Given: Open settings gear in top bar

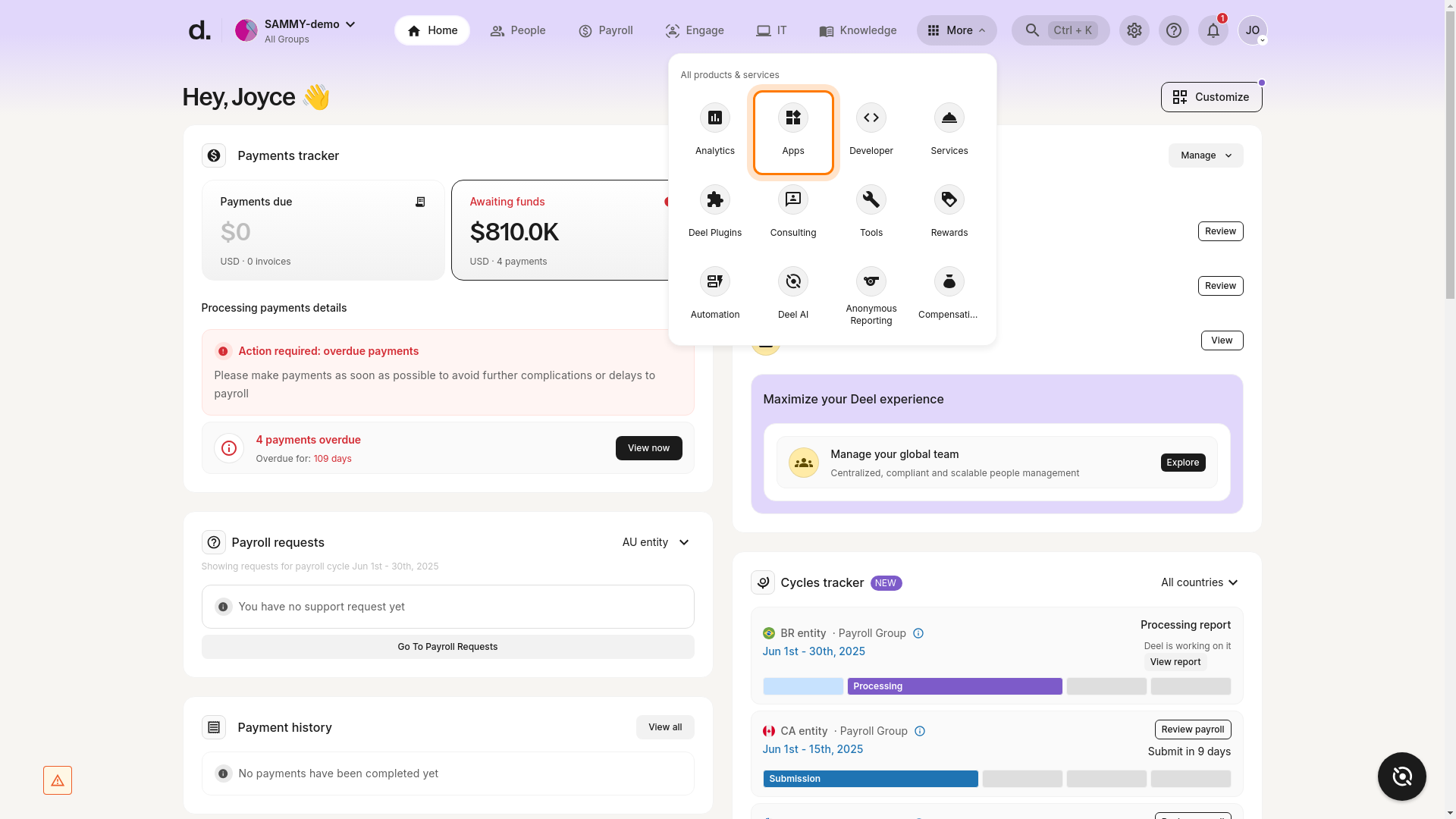Looking at the screenshot, I should 1134,30.
